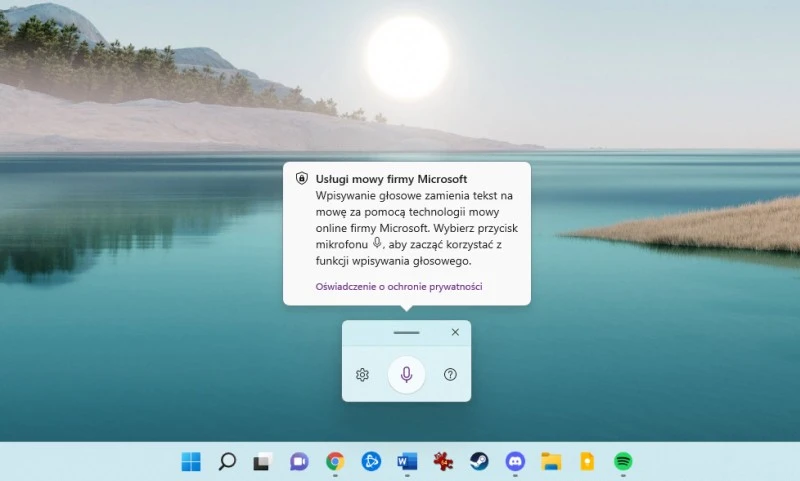Click the shield icon in the speech services tooltip

pyautogui.click(x=301, y=179)
